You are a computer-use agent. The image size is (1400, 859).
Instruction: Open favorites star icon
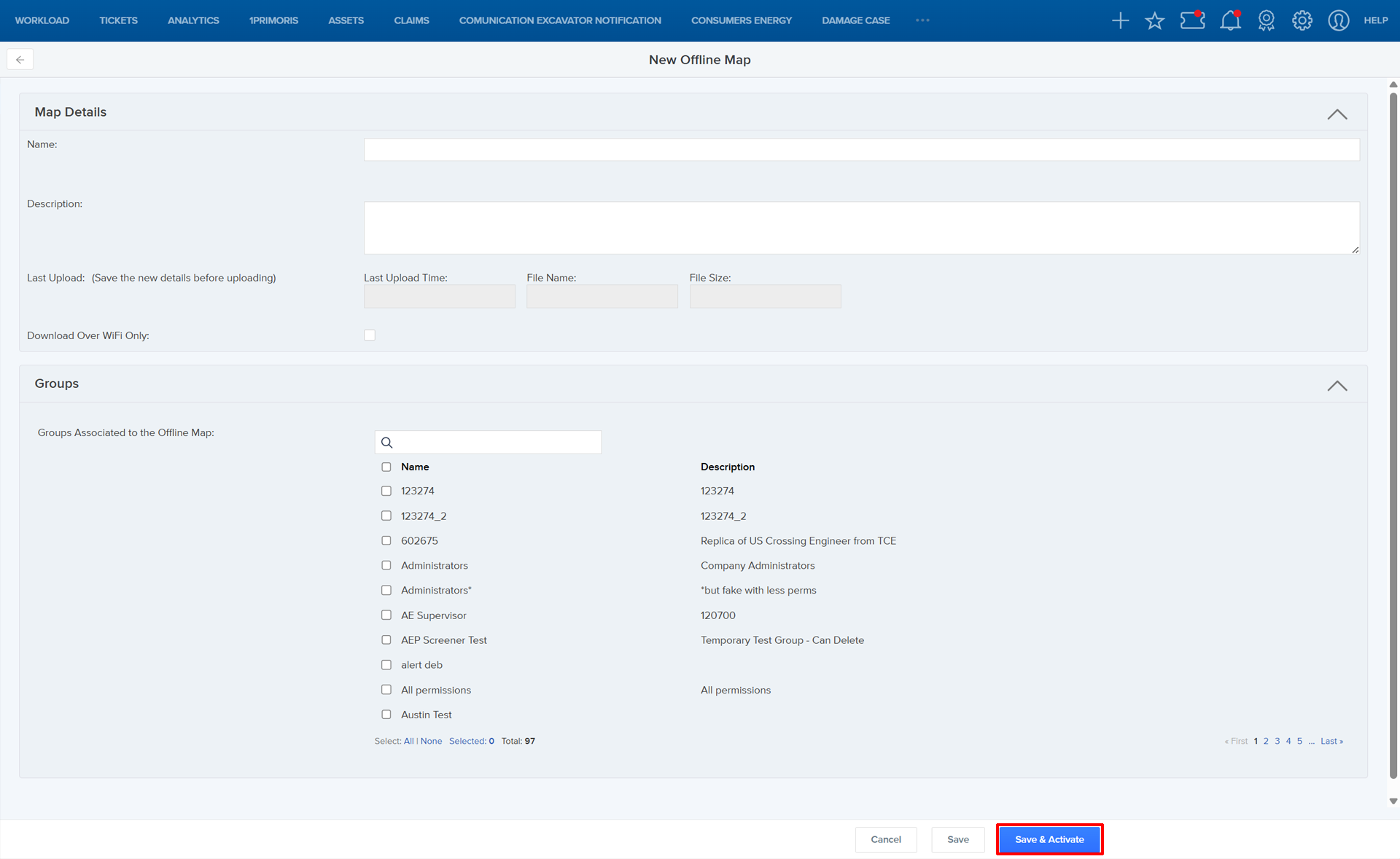pyautogui.click(x=1154, y=20)
